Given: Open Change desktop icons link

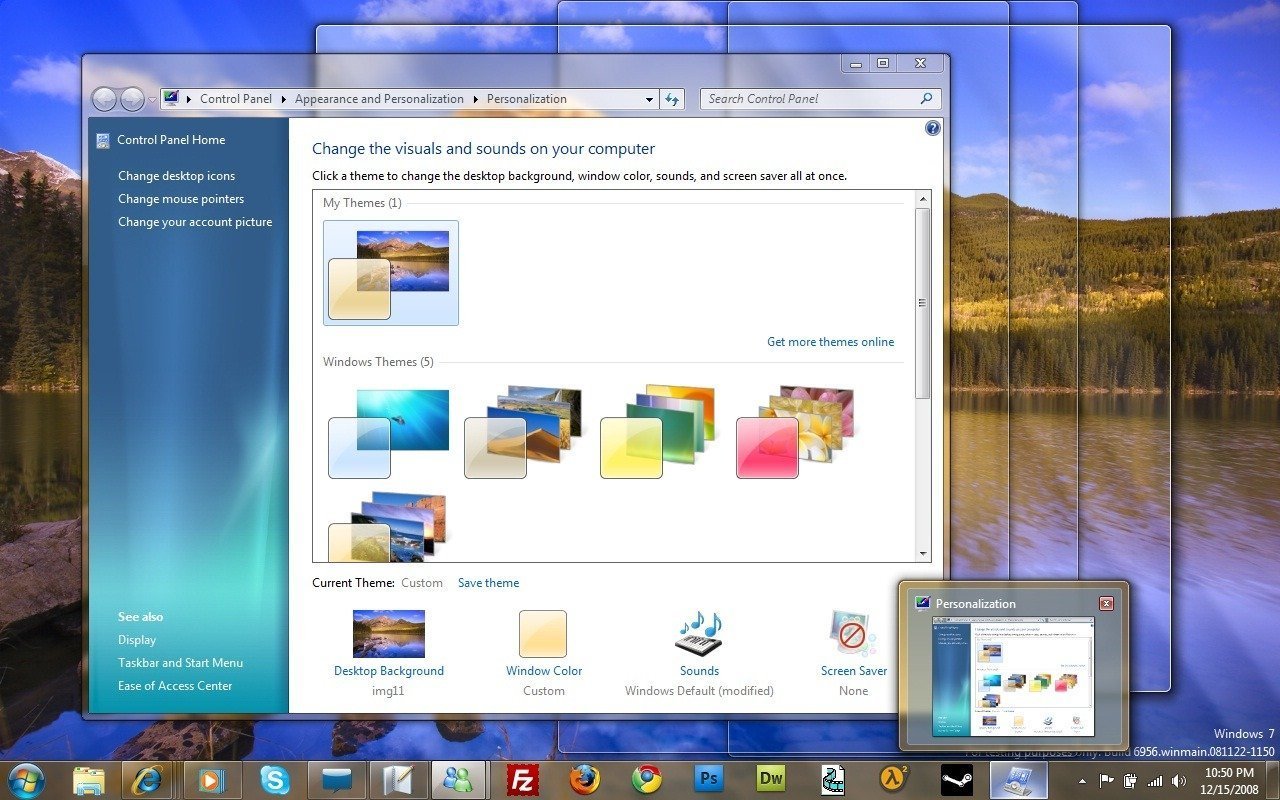Looking at the screenshot, I should pos(177,176).
